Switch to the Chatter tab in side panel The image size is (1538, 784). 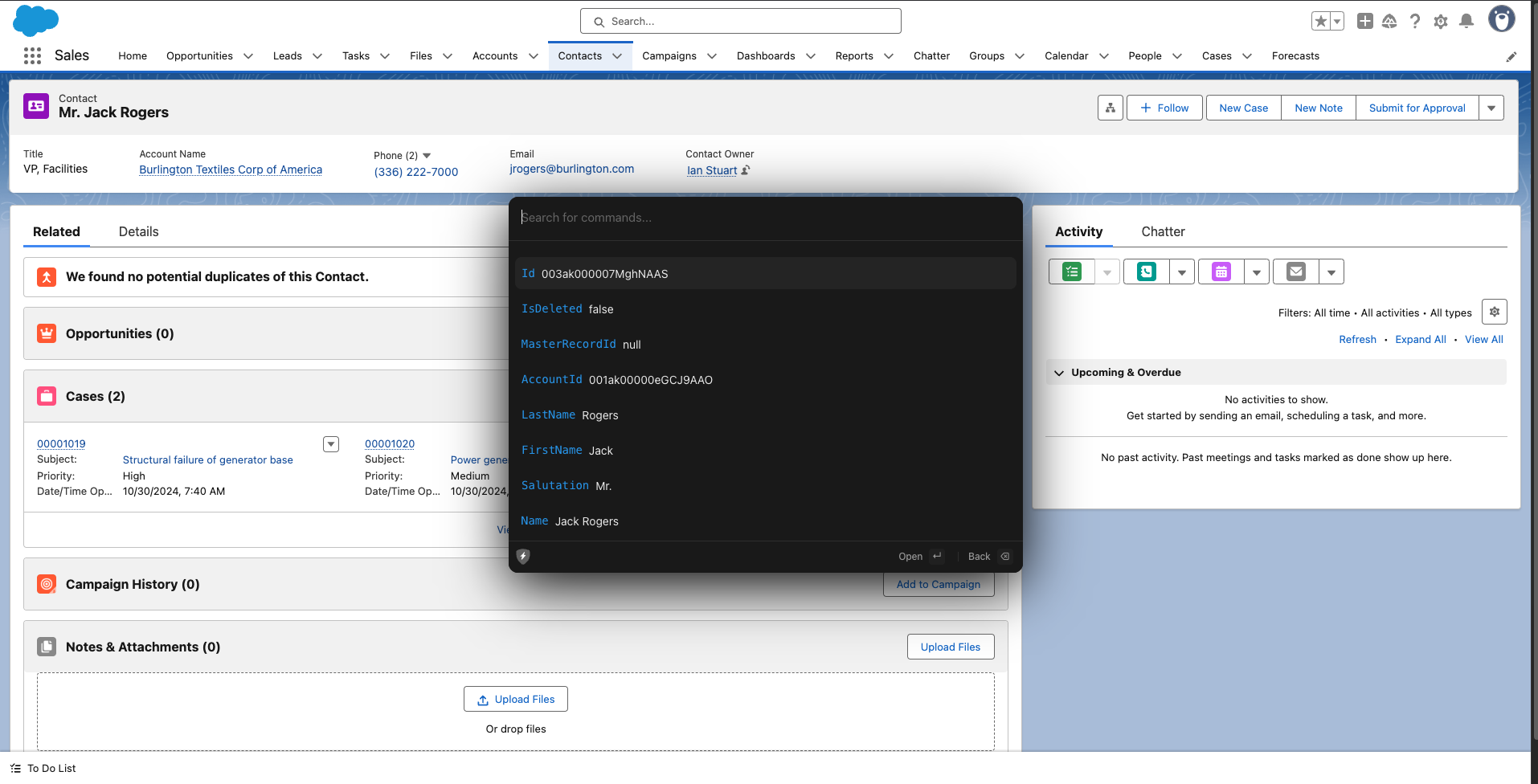tap(1163, 231)
